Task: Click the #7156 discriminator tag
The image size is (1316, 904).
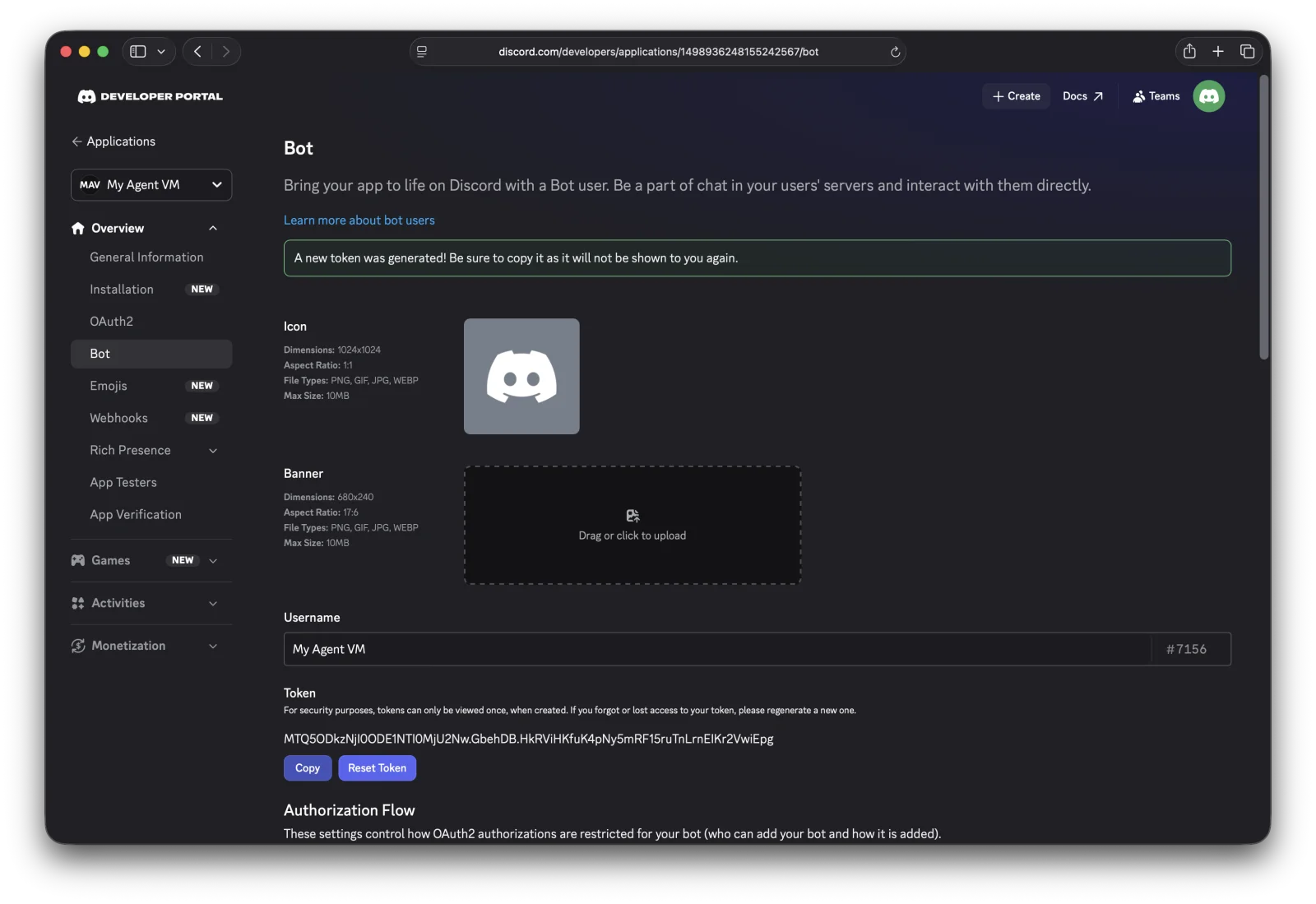Action: (1187, 649)
